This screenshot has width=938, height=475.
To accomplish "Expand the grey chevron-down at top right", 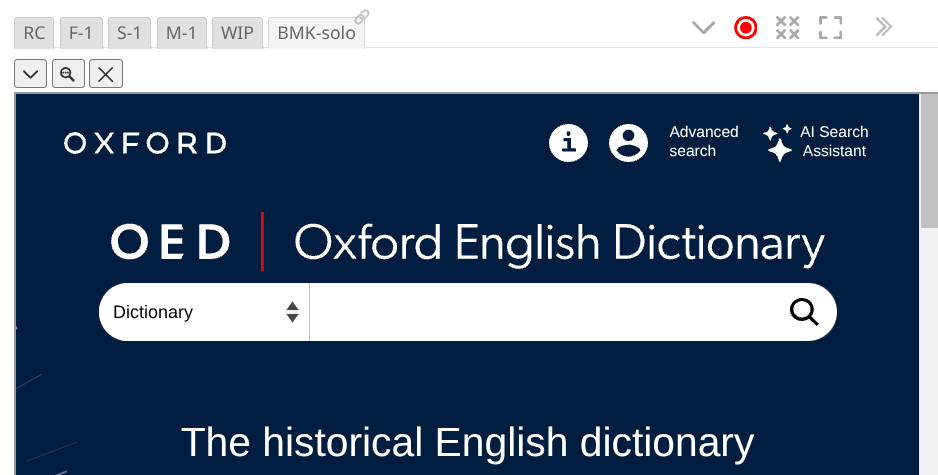I will coord(704,27).
